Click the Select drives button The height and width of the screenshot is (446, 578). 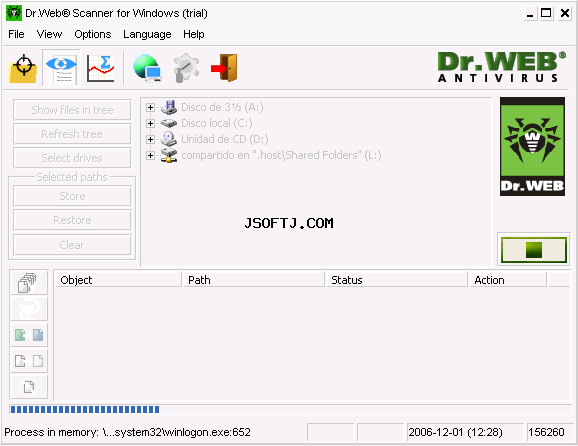tap(72, 158)
